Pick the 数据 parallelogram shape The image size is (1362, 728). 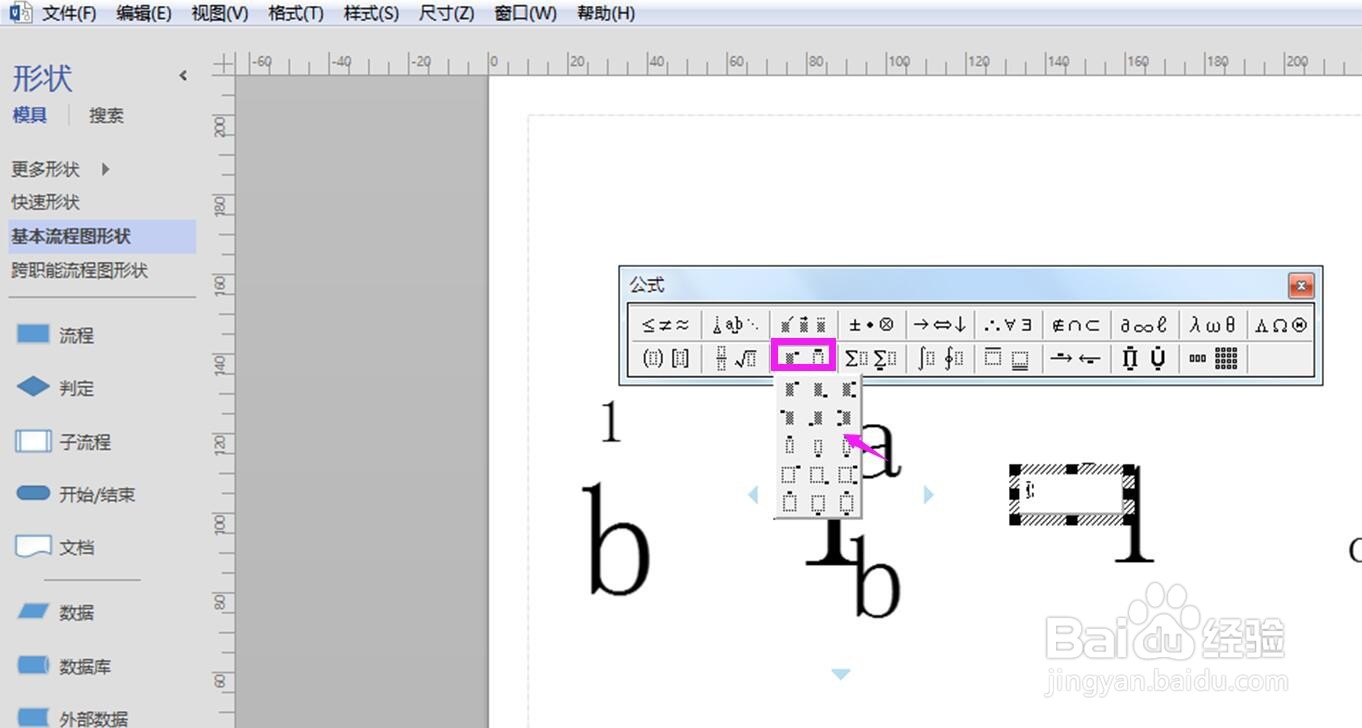56,612
